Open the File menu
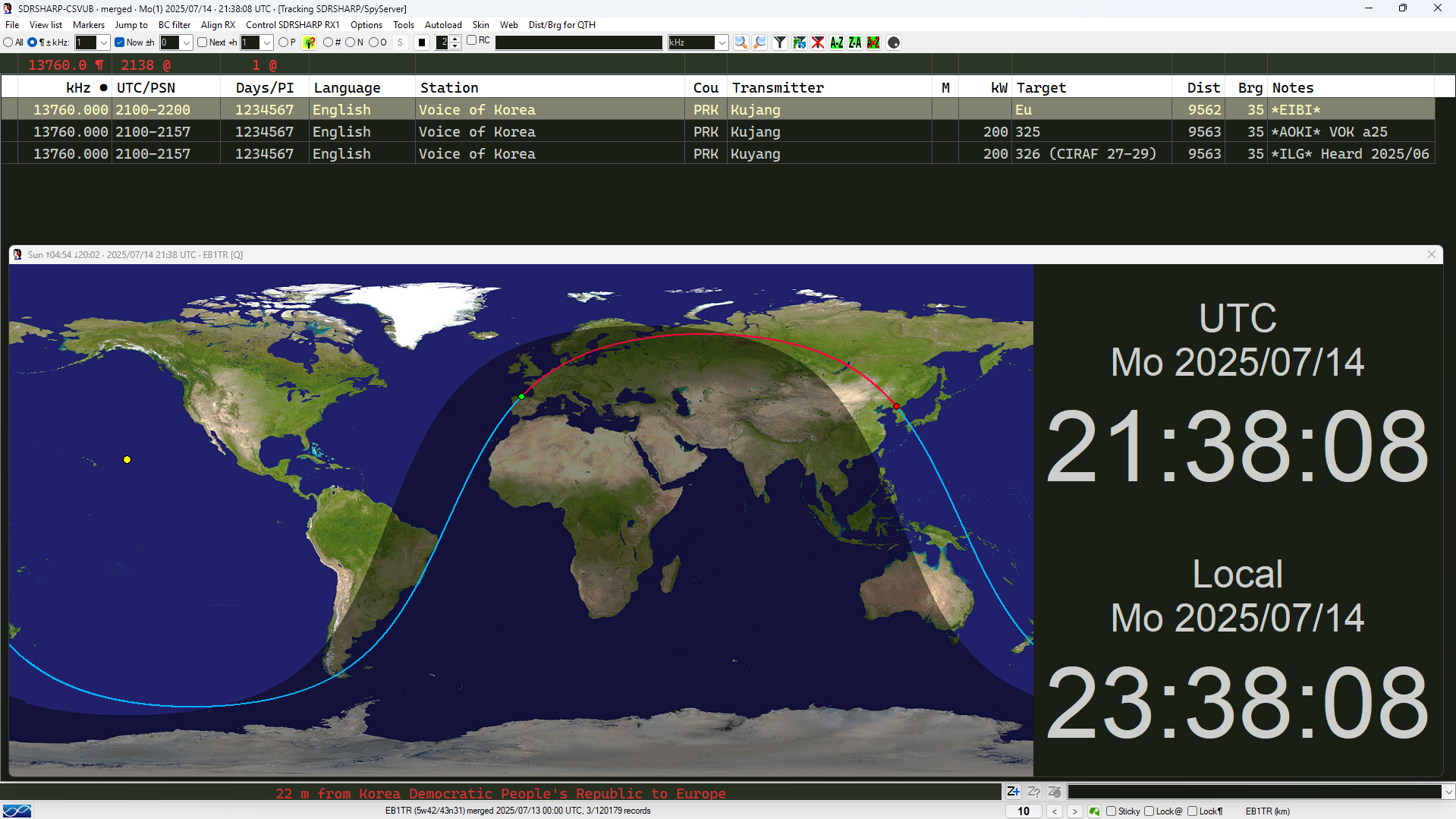Screen dimensions: 1456x819 click(12, 25)
